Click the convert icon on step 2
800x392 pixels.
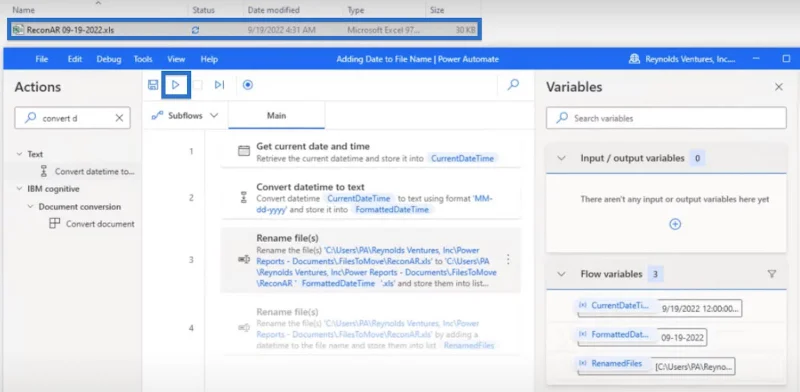pos(243,198)
